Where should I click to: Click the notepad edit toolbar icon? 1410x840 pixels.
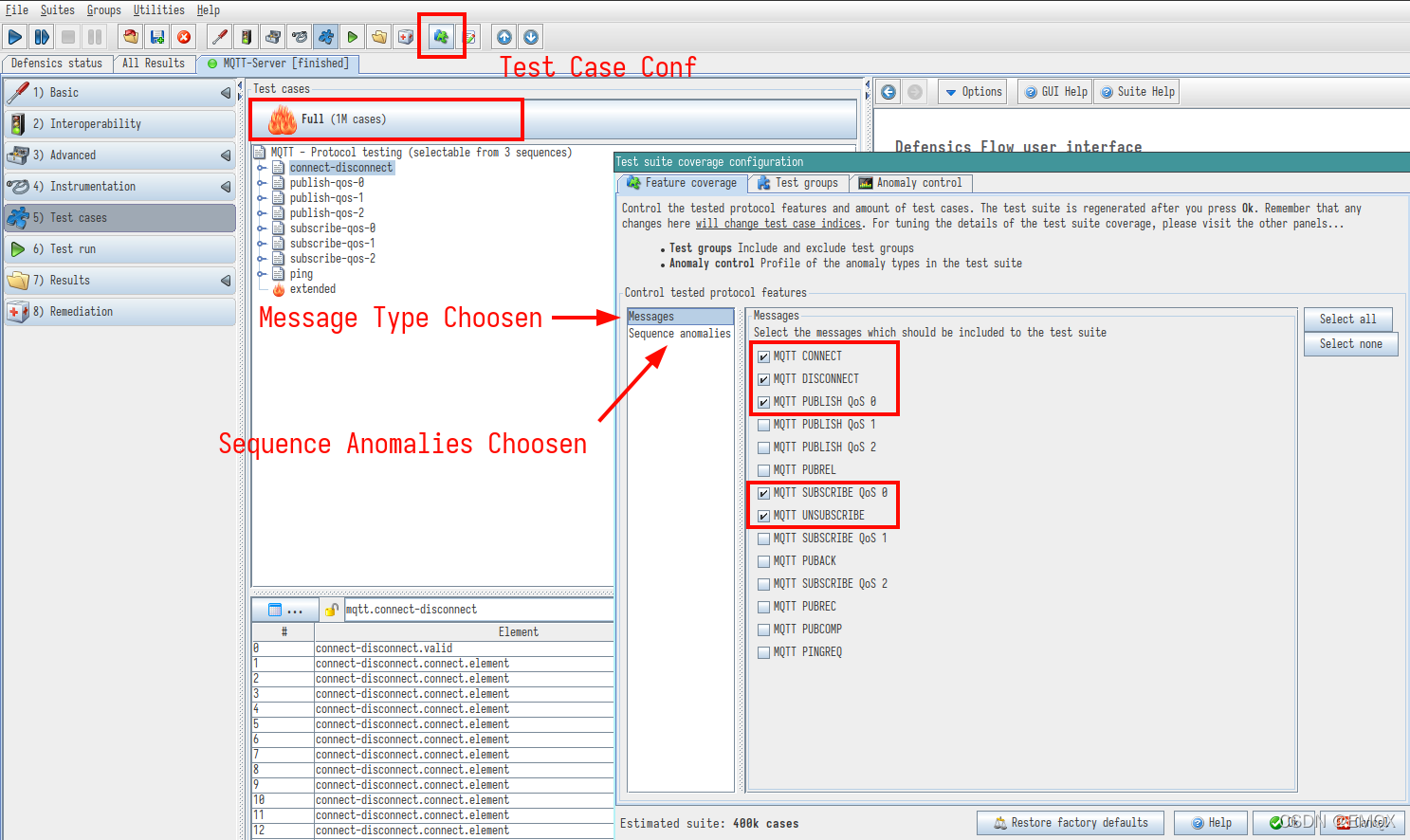468,37
